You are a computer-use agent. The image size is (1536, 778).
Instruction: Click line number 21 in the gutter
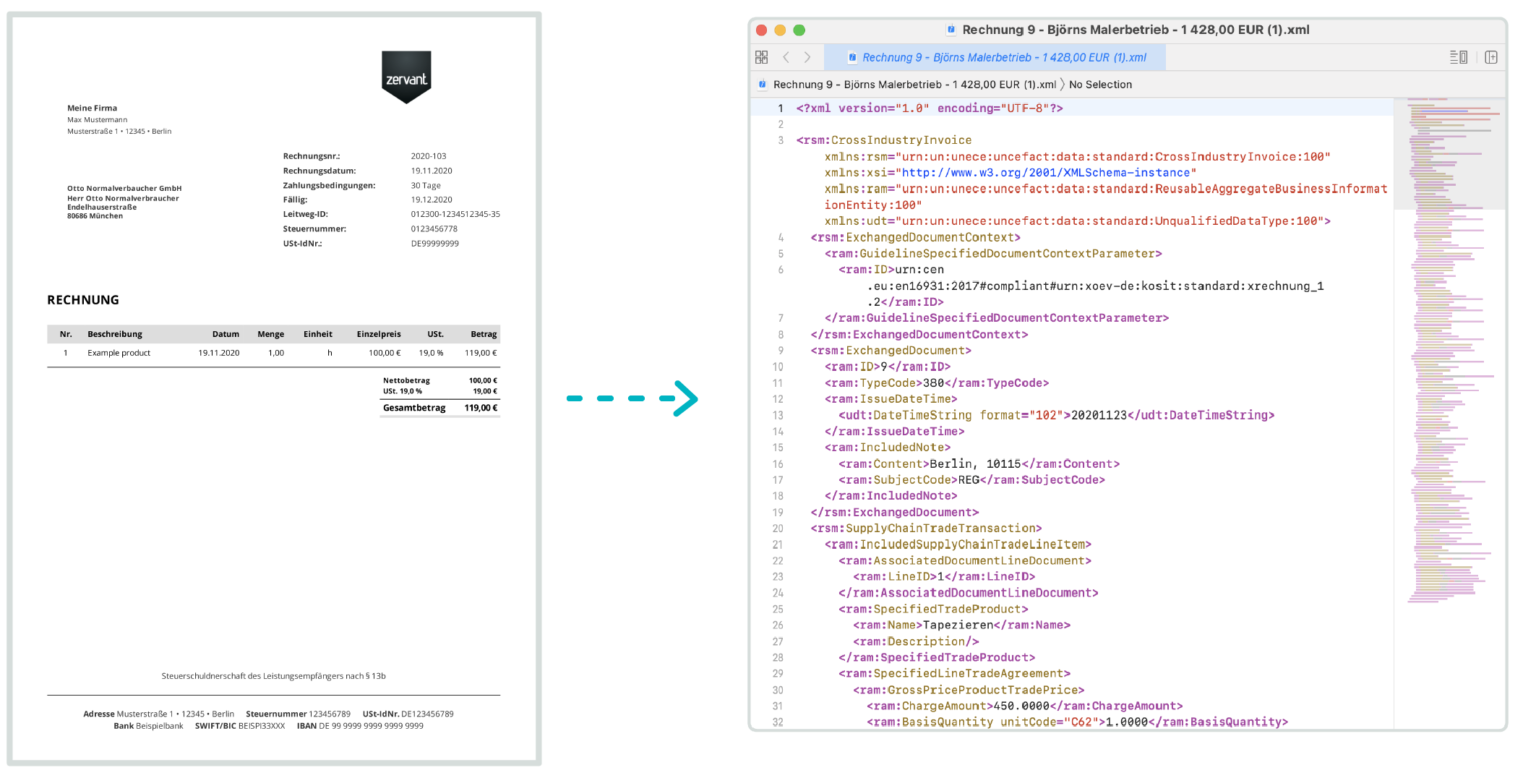click(778, 544)
